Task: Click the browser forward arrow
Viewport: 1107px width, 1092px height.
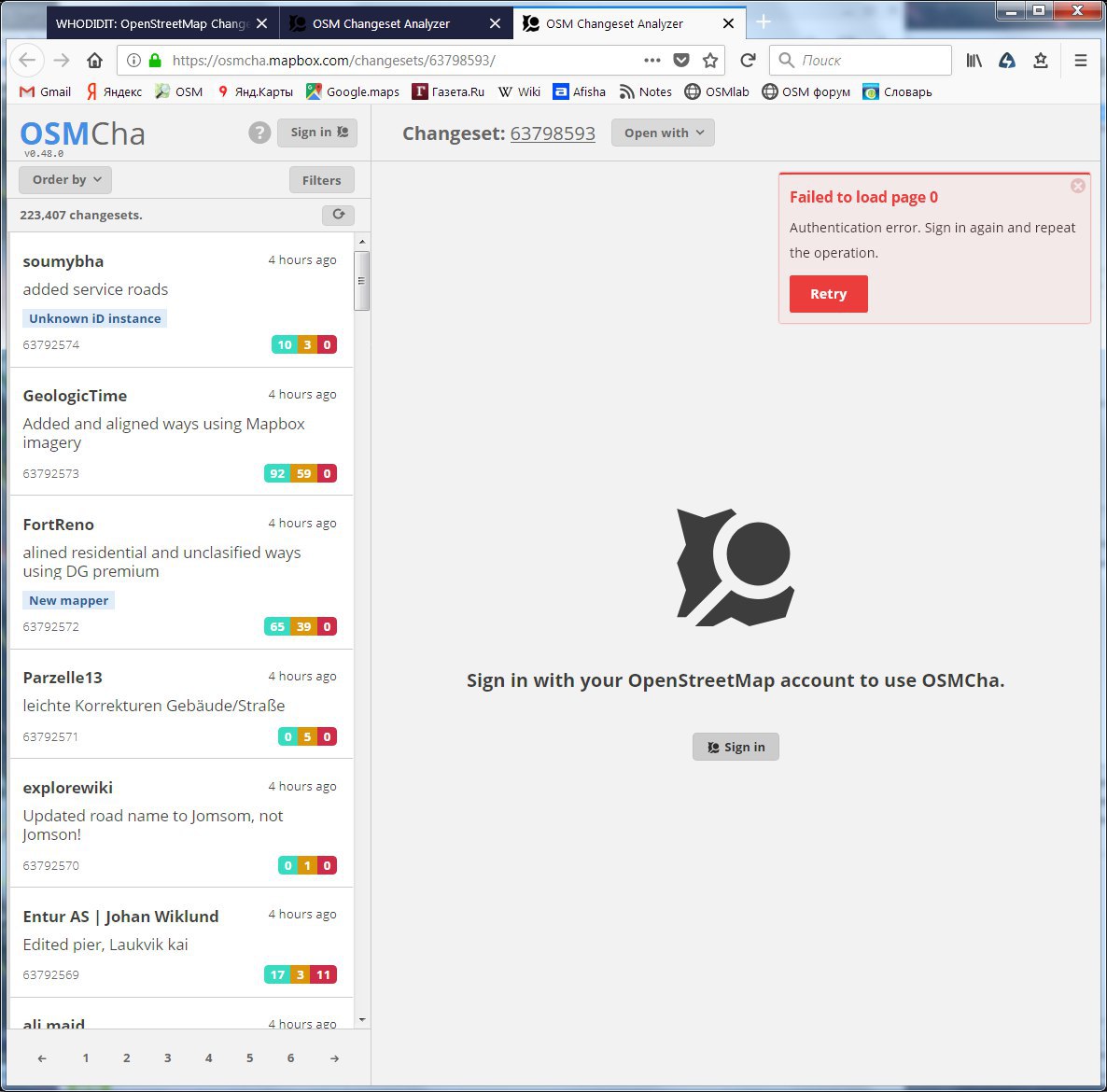Action: (63, 60)
